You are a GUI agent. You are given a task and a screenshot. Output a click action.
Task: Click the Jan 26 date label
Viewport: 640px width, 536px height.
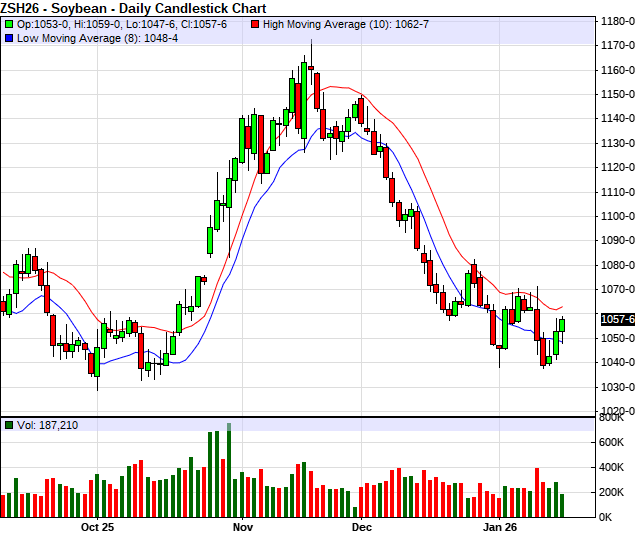point(498,526)
